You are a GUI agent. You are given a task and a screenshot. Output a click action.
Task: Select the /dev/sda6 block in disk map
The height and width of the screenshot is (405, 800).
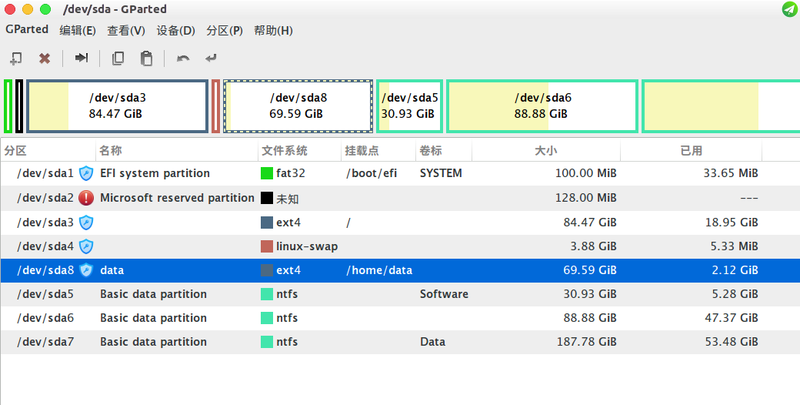pyautogui.click(x=542, y=106)
